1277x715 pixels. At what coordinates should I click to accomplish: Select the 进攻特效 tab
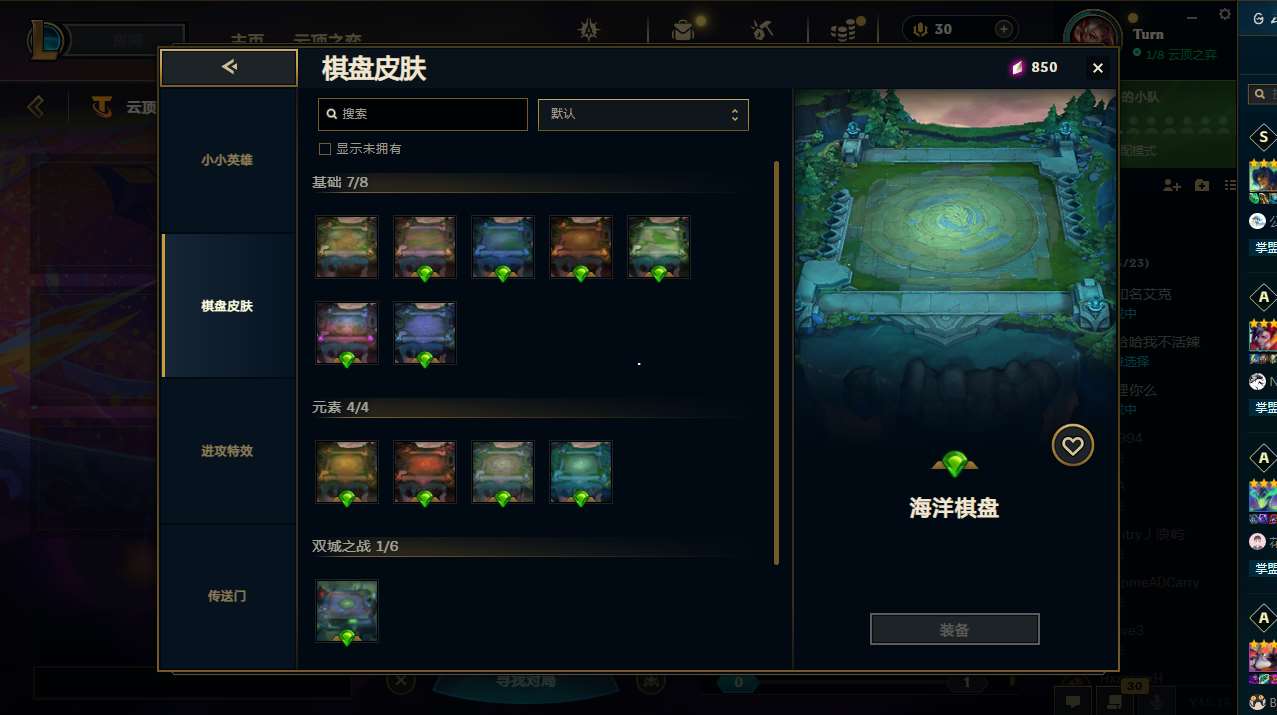pos(227,451)
